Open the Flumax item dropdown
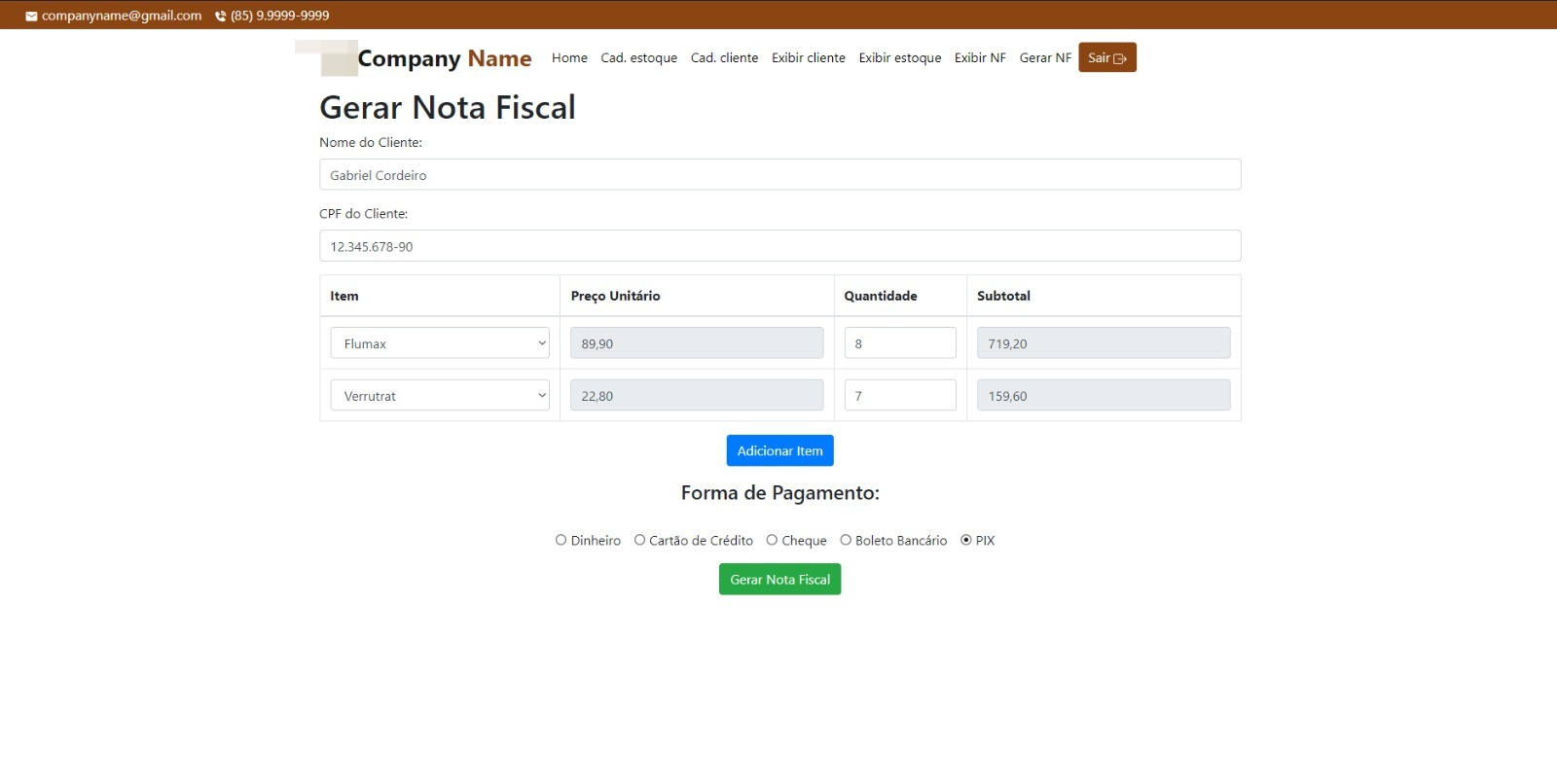This screenshot has height=784, width=1557. click(440, 343)
